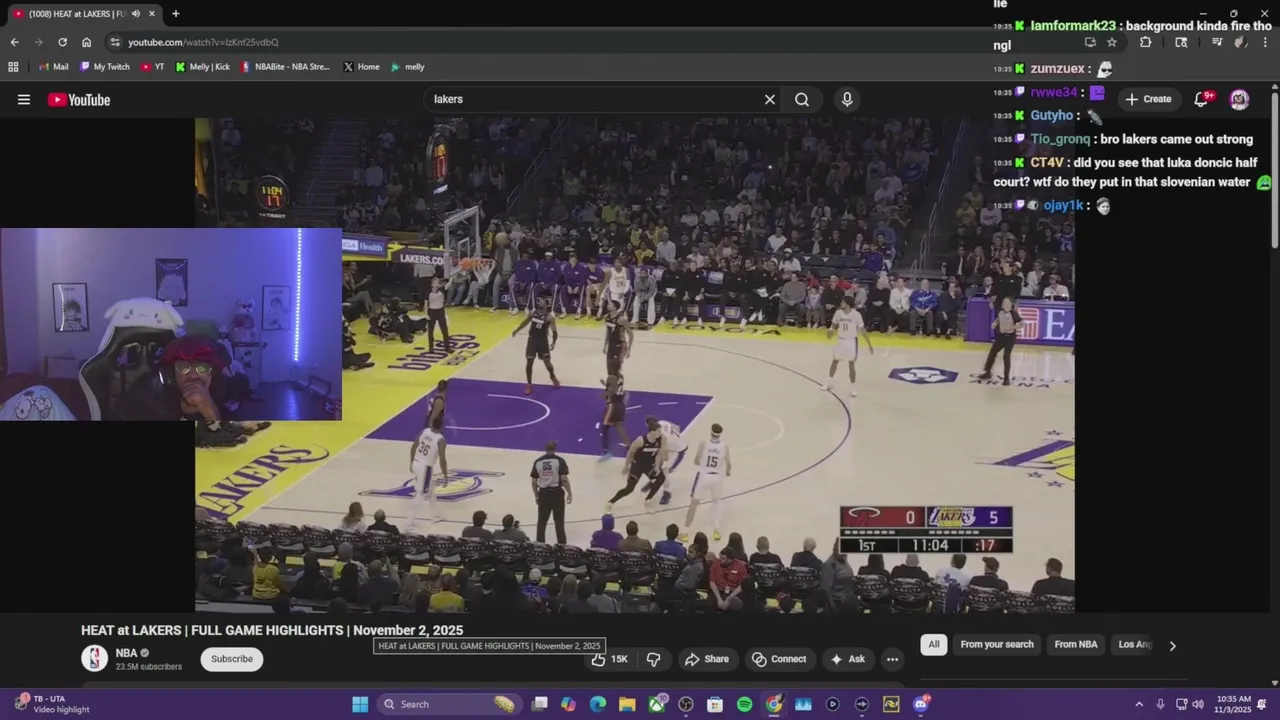The width and height of the screenshot is (1280, 720).
Task: Open browser apps grid shortcut
Action: 13,67
